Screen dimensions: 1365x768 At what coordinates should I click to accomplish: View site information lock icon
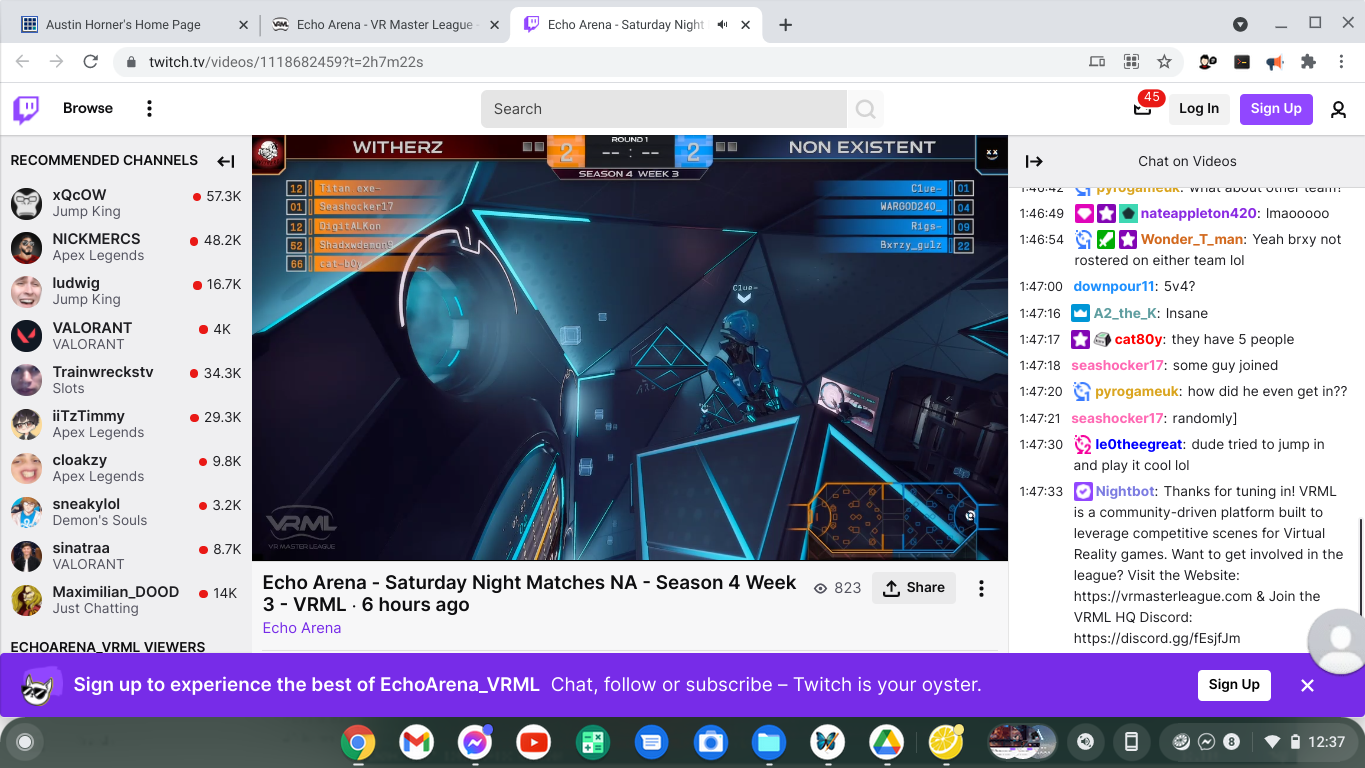[x=131, y=62]
